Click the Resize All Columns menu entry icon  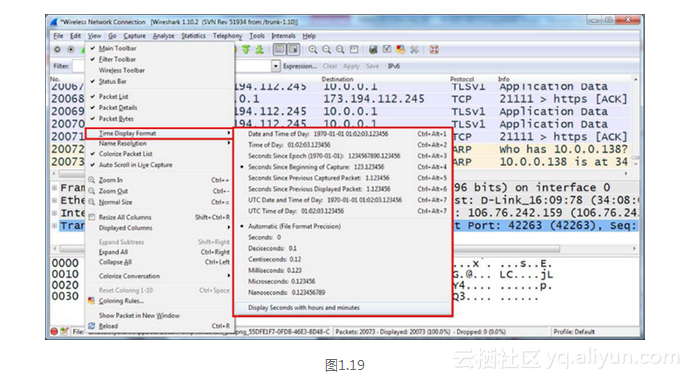[92, 217]
